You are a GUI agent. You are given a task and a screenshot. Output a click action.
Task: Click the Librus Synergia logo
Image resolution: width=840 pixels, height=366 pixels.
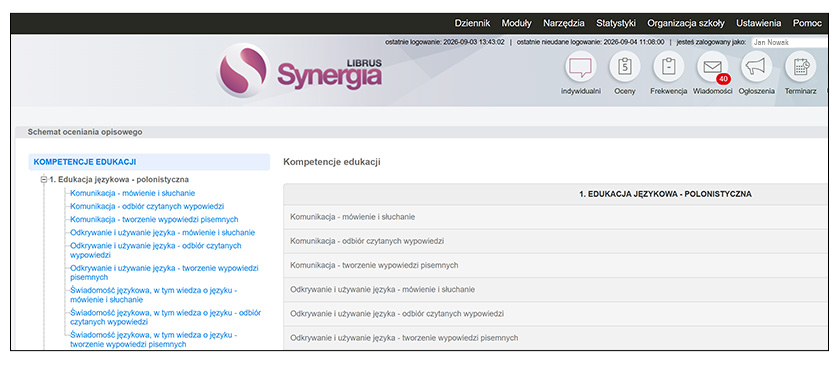click(x=300, y=71)
